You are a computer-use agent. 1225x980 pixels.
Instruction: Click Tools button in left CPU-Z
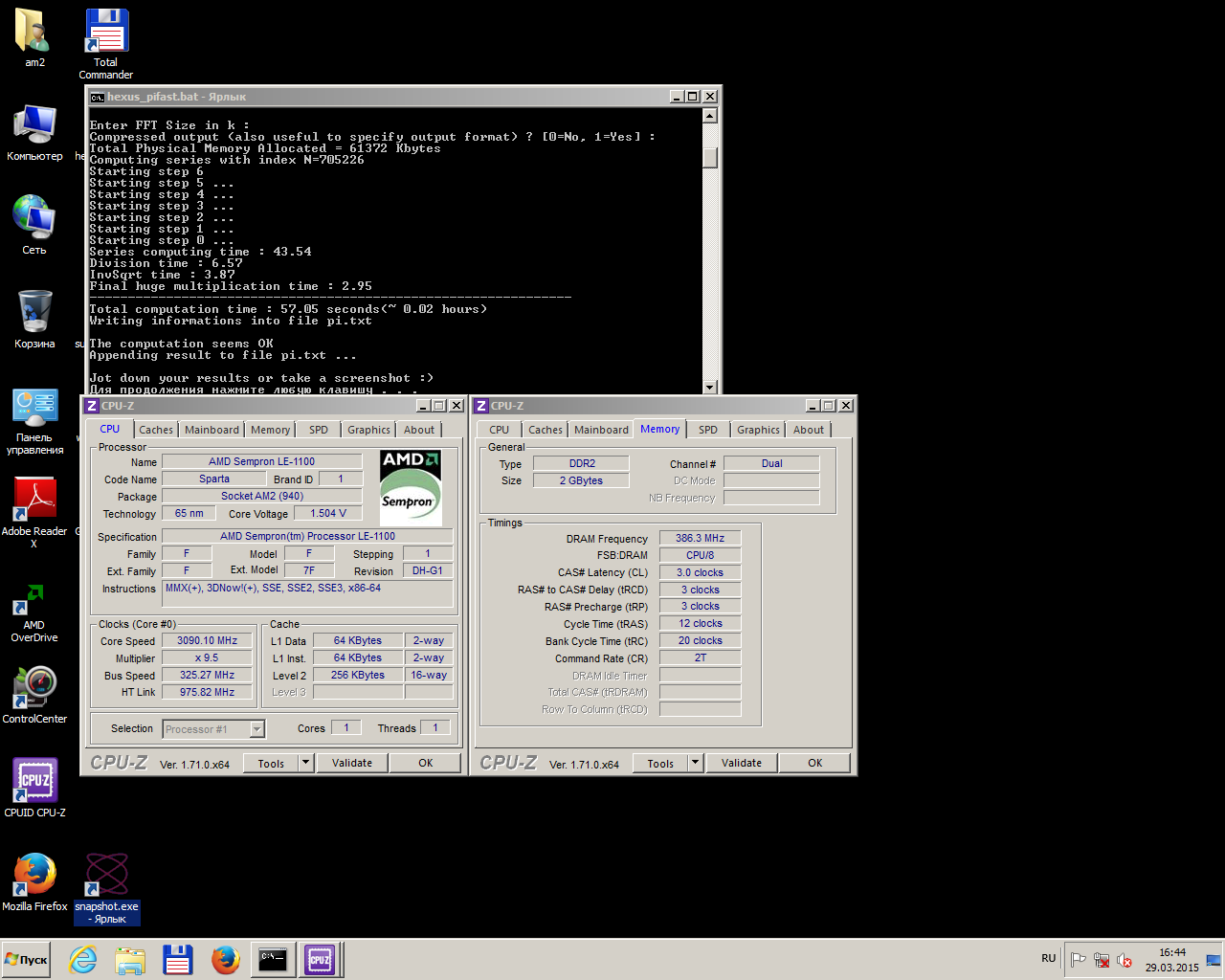click(x=271, y=763)
